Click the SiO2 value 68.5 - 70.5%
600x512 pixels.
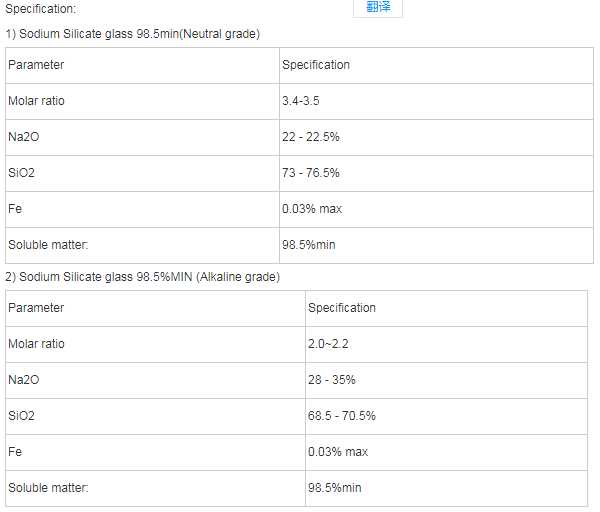(342, 416)
